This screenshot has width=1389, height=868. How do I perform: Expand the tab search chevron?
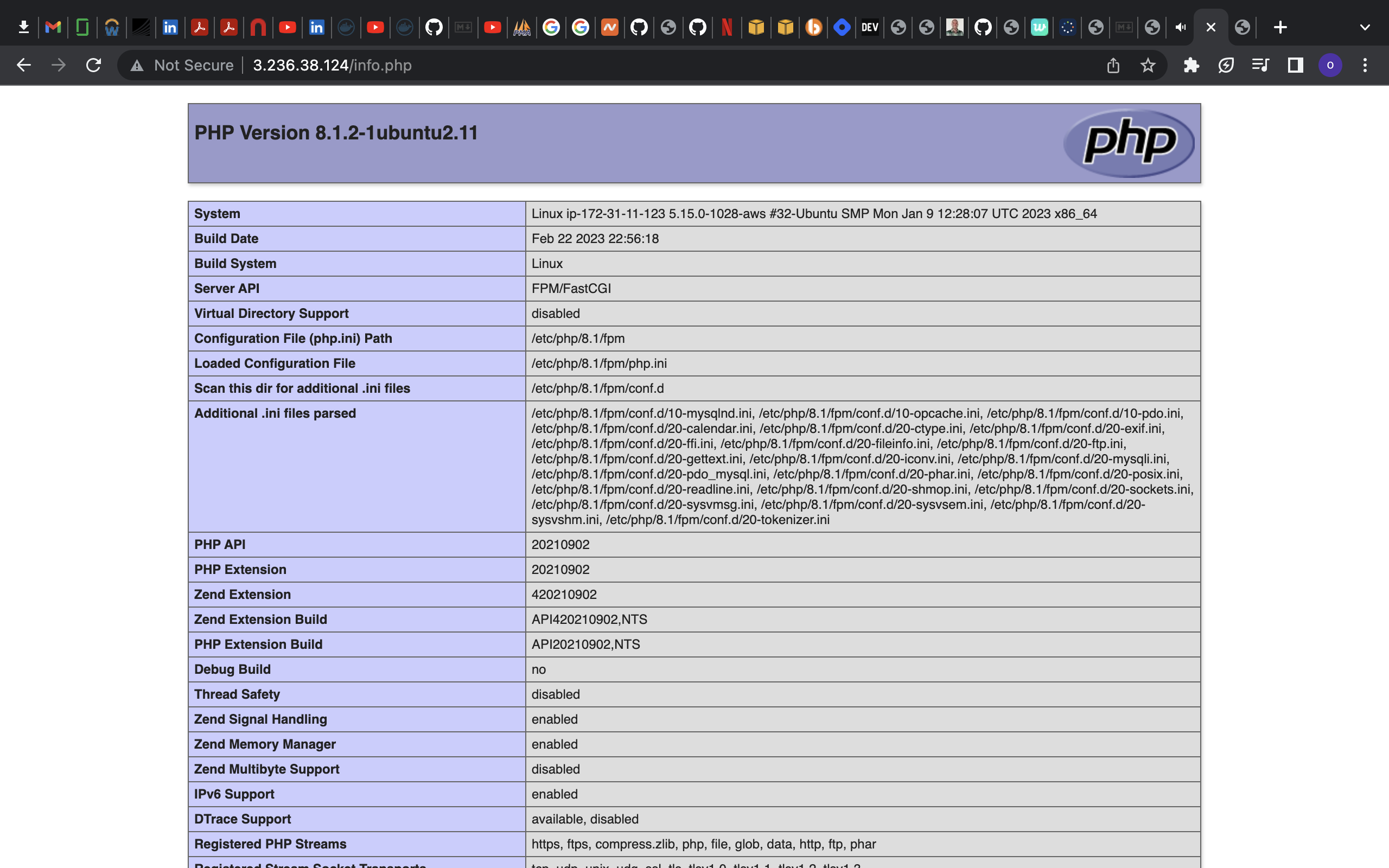coord(1365,27)
